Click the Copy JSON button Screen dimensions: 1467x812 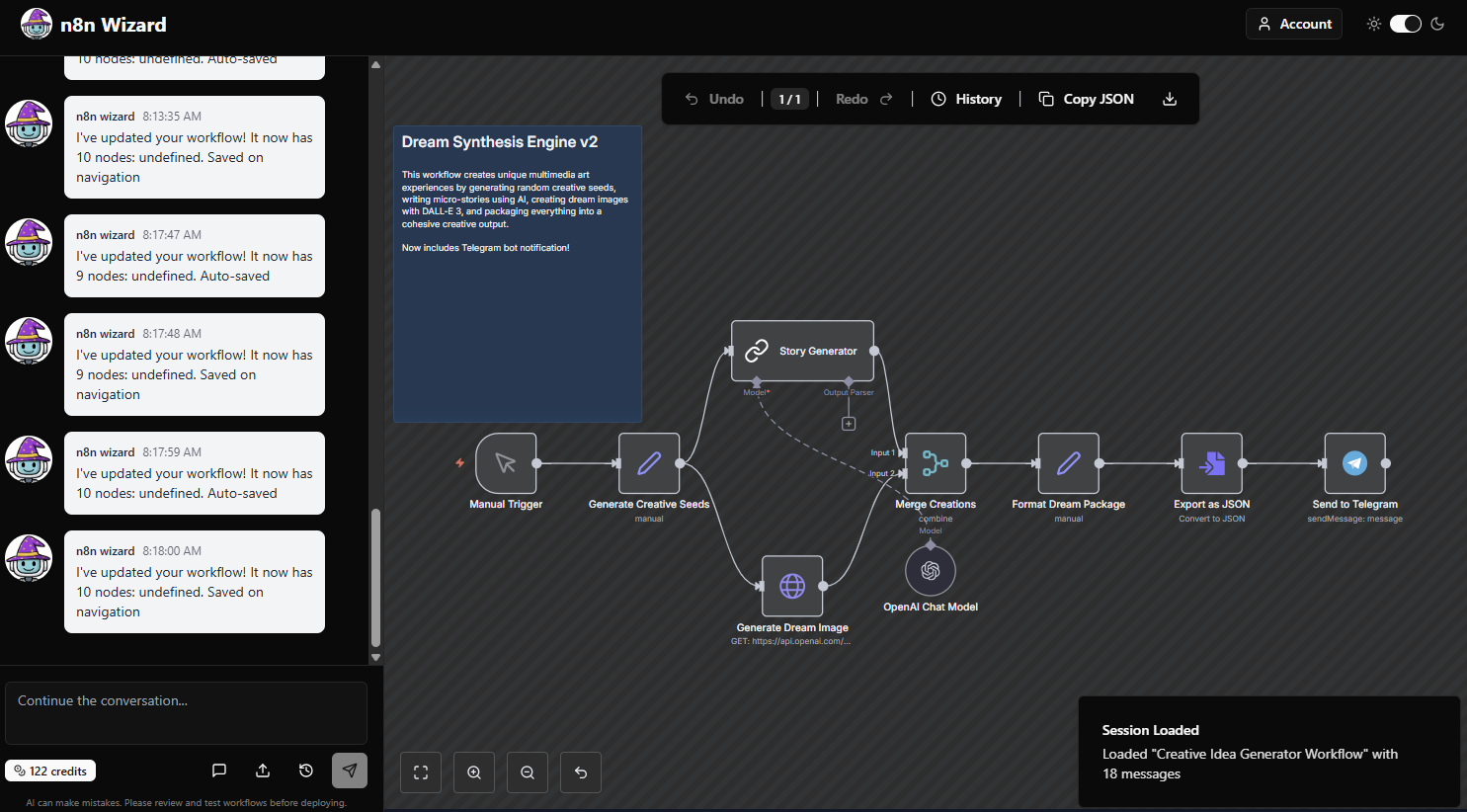tap(1086, 99)
